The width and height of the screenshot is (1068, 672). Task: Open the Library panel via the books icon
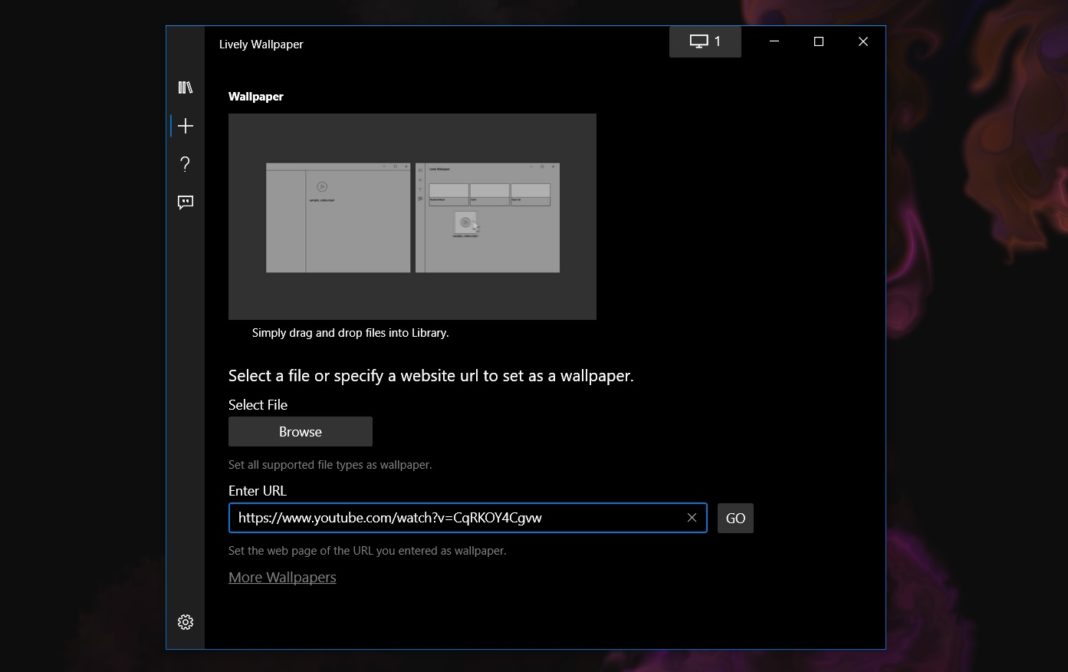pos(185,87)
